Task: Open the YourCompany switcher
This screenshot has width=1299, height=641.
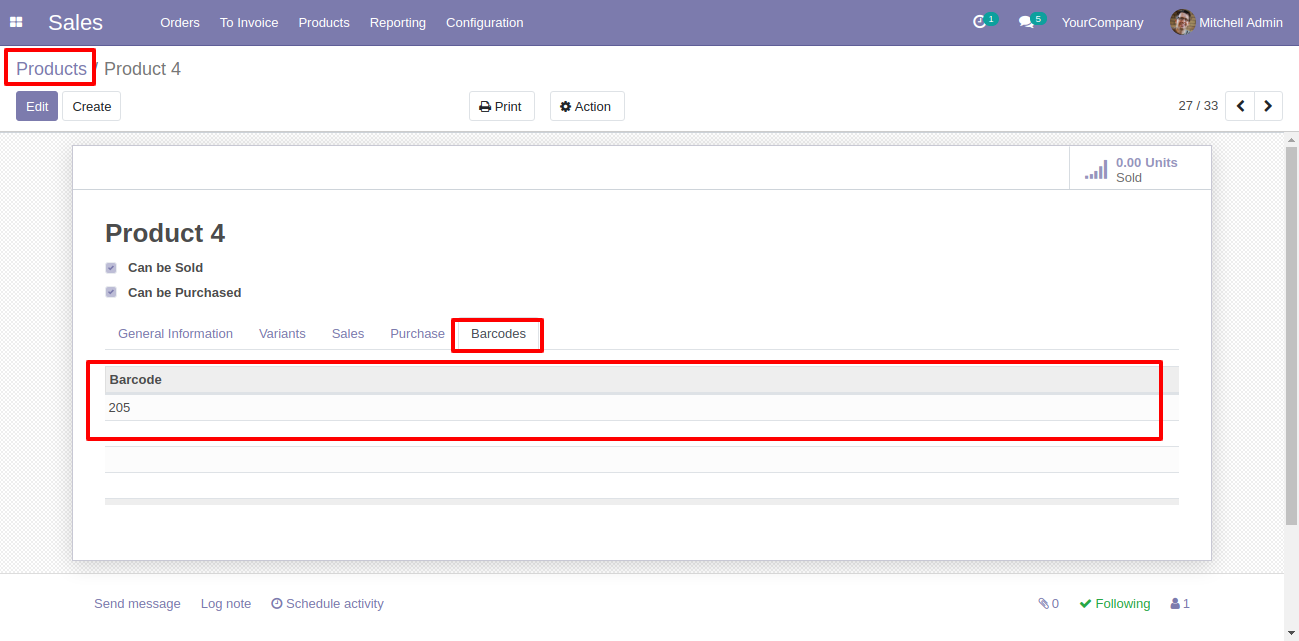Action: 1102,22
